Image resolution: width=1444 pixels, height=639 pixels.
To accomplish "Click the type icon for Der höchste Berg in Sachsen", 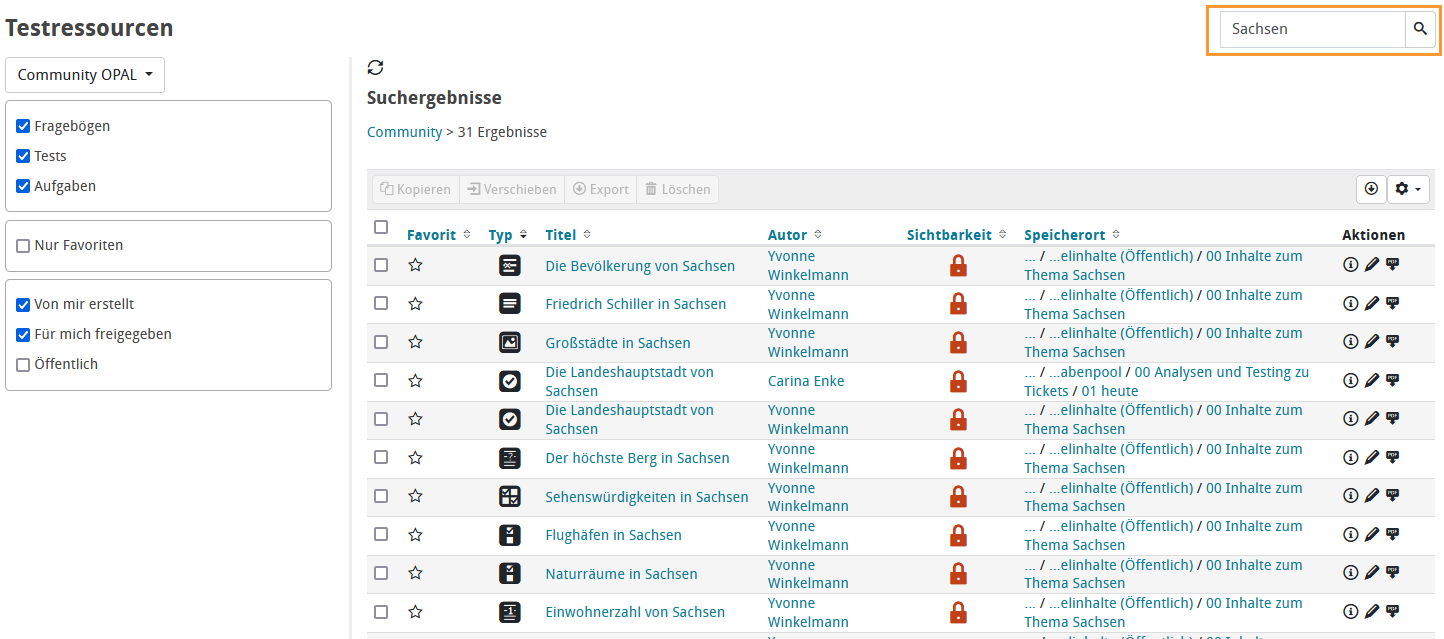I will [510, 457].
